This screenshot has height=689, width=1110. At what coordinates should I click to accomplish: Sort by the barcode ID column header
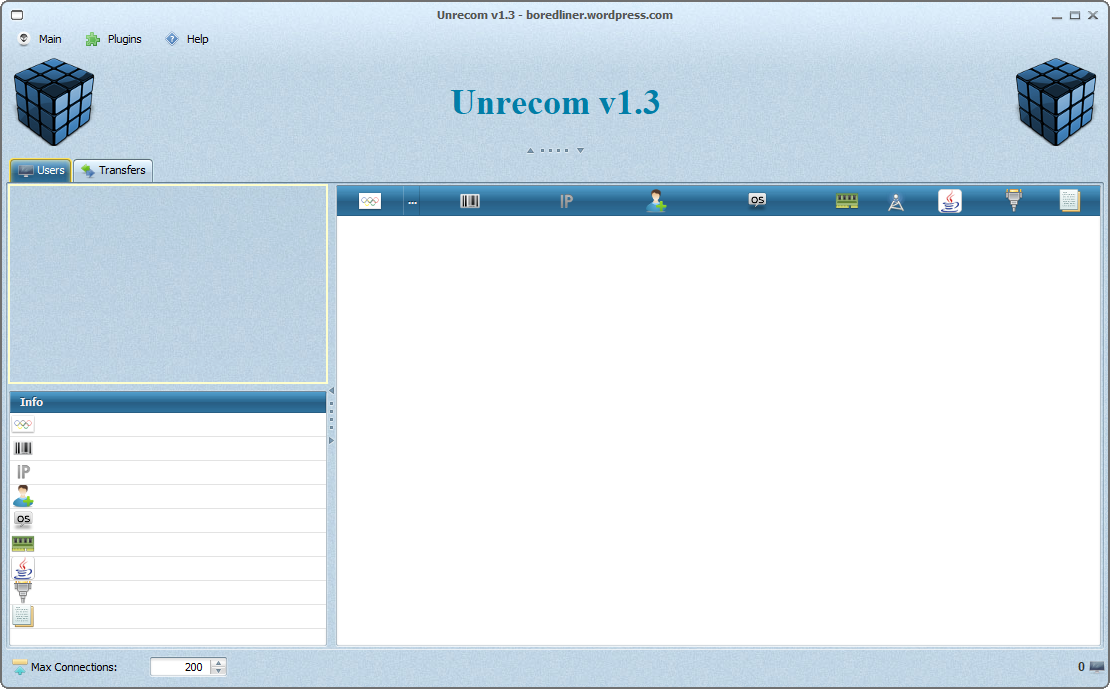pyautogui.click(x=470, y=201)
